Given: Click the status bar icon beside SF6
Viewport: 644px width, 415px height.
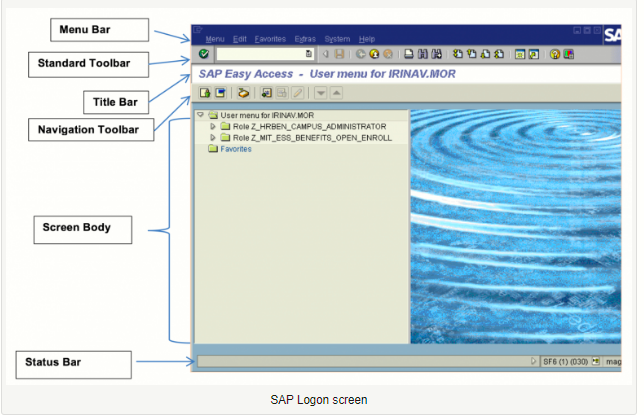Looking at the screenshot, I should [596, 361].
